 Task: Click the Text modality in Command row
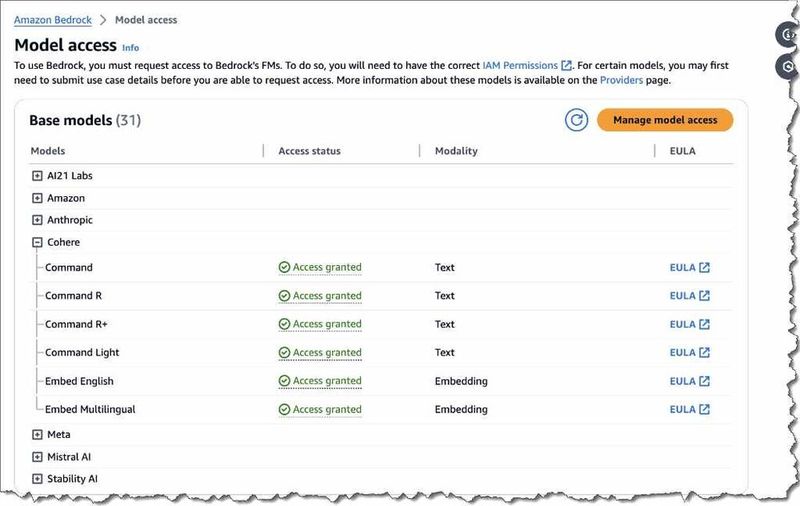(x=444, y=267)
